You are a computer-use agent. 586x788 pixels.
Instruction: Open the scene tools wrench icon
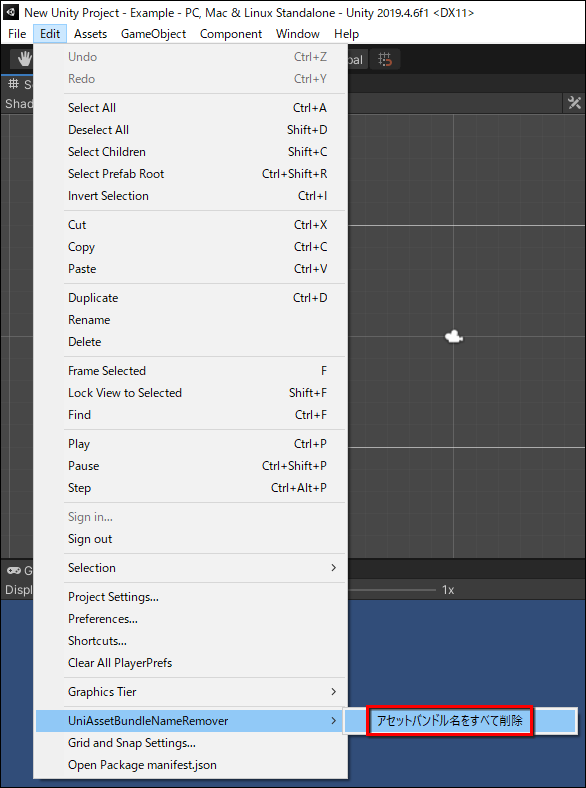[x=574, y=103]
